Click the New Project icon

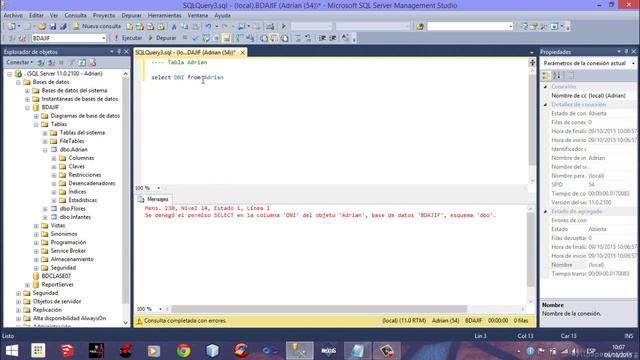[12, 27]
